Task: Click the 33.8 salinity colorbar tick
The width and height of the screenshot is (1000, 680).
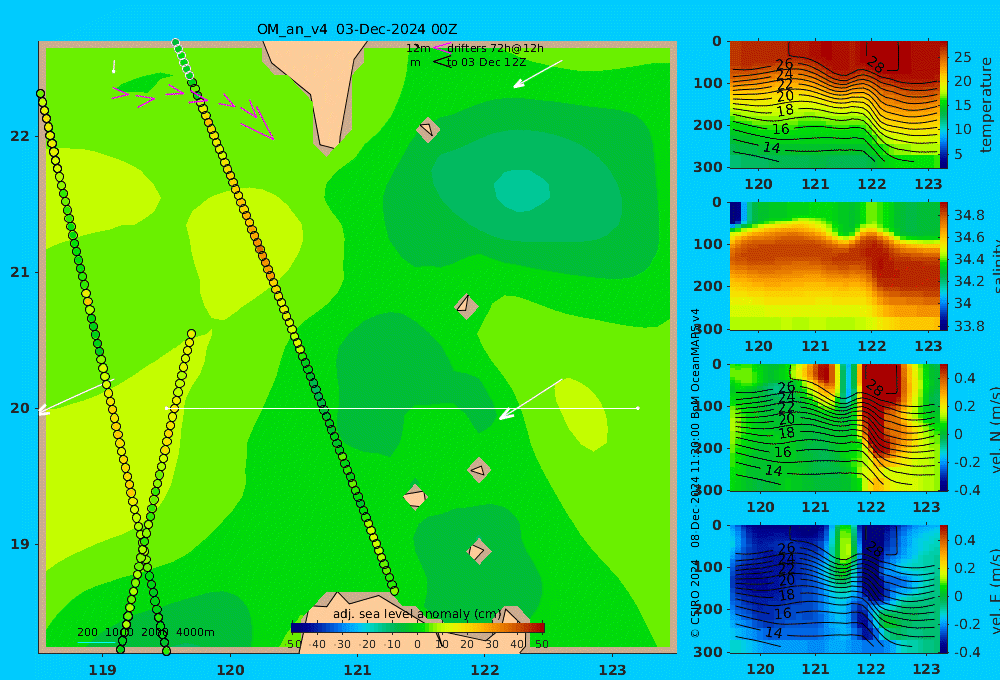Action: [x=969, y=326]
